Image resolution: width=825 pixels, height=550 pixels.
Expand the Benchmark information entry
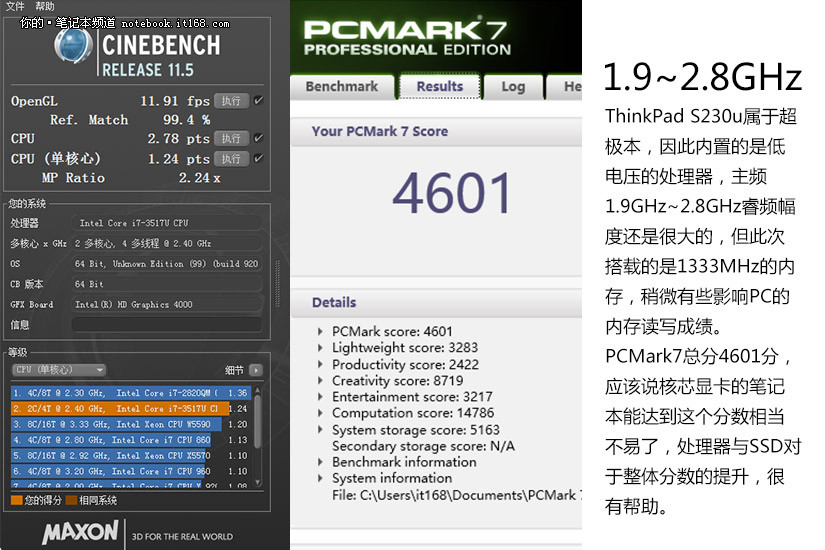pyautogui.click(x=320, y=462)
